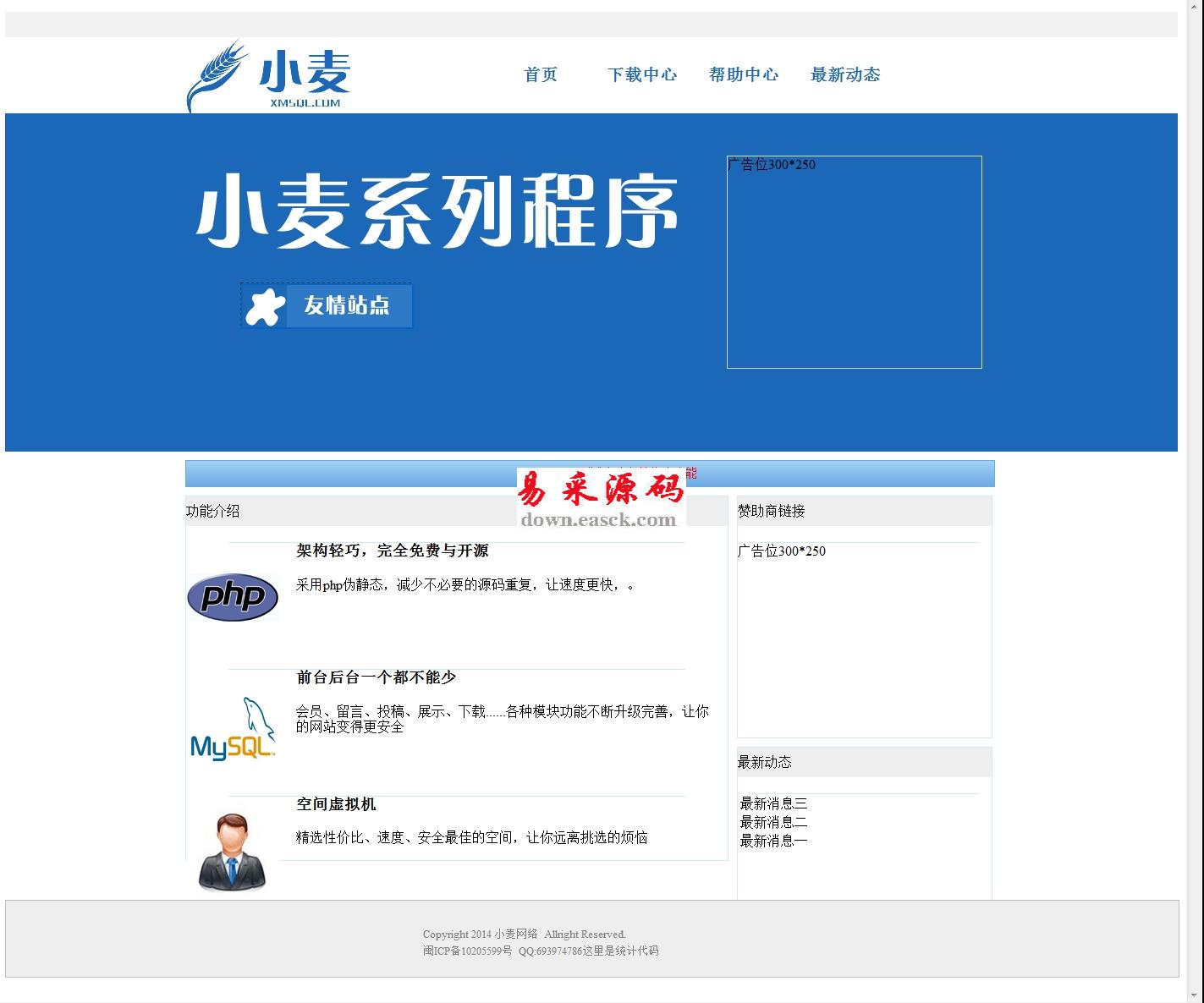Click the businessman avatar icon
Viewport: 1204px width, 1003px height.
pos(232,852)
